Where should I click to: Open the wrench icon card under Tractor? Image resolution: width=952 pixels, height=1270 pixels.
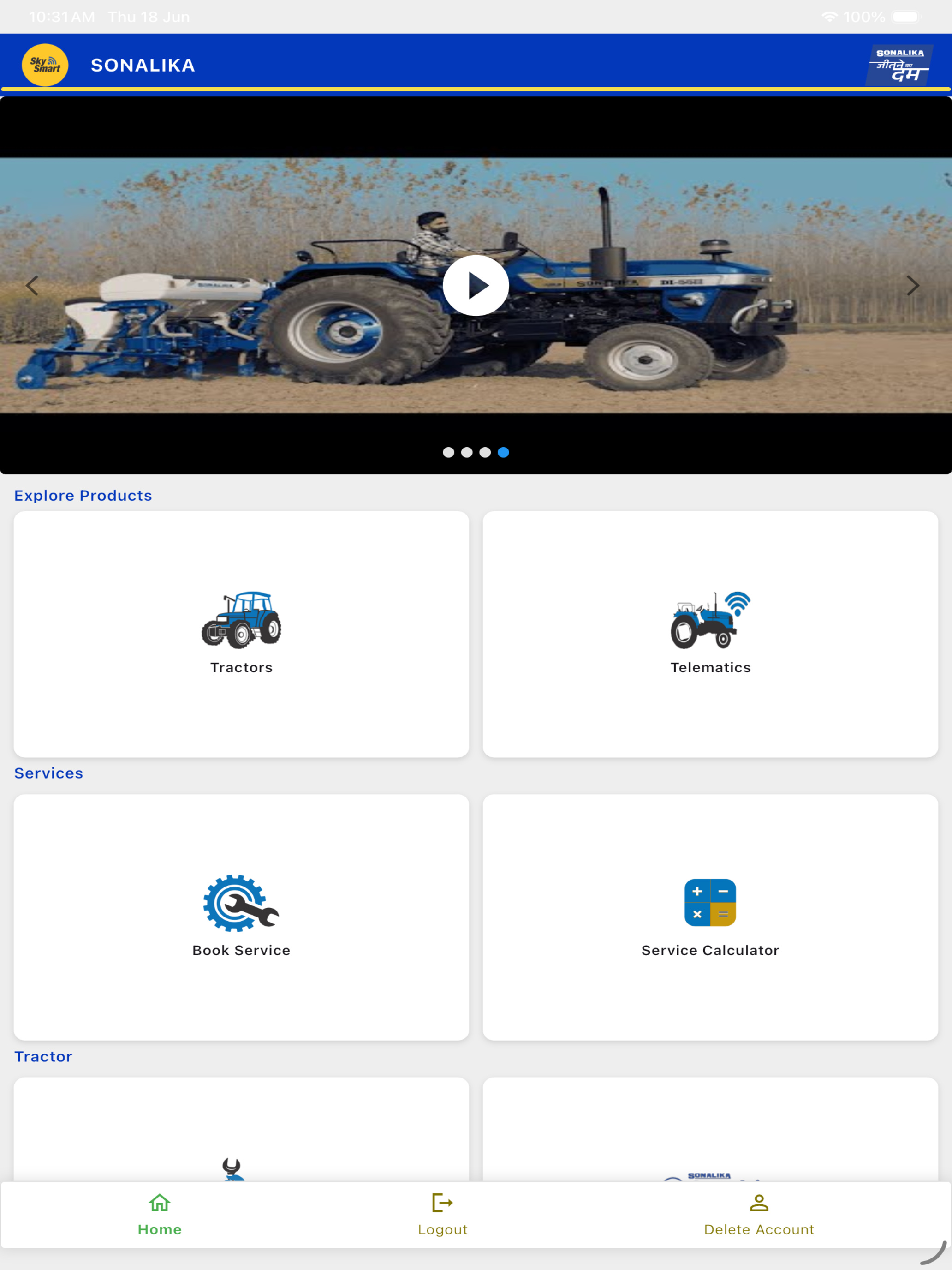click(x=241, y=1129)
